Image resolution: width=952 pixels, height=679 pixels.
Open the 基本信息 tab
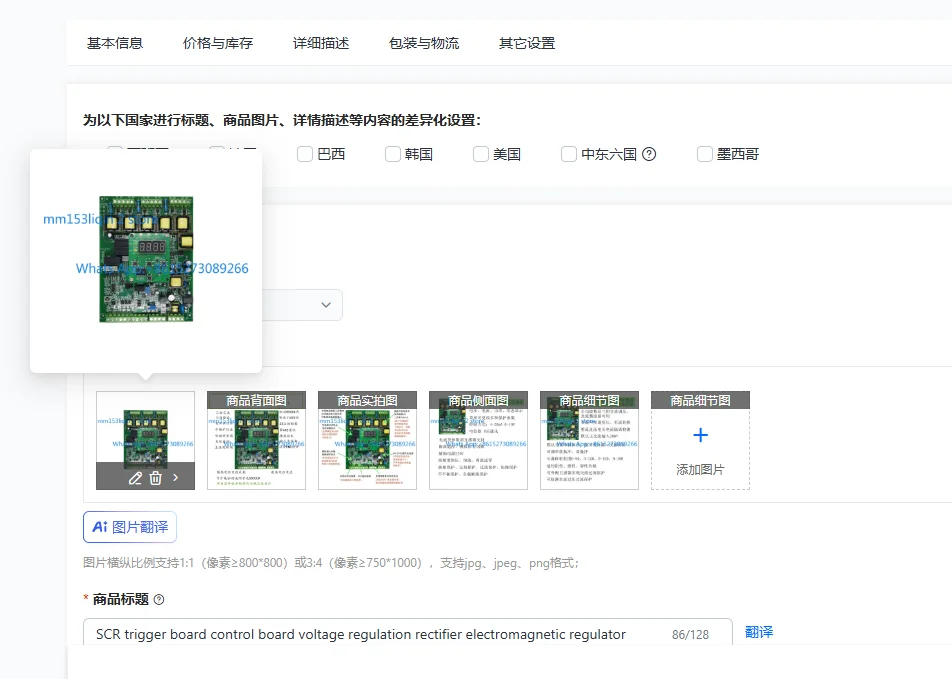tap(115, 43)
